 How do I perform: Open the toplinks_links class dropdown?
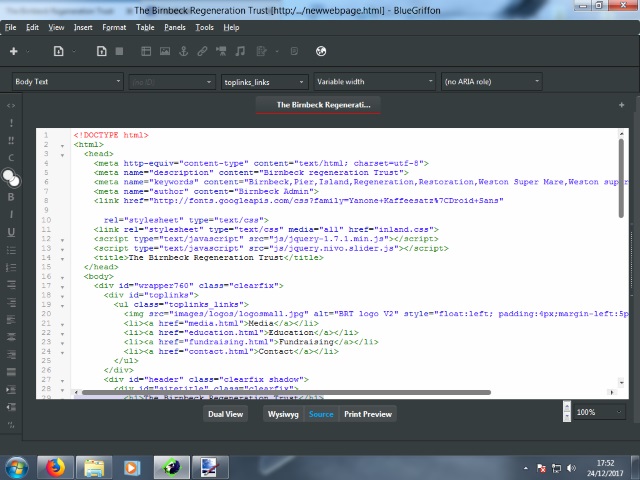(x=264, y=82)
